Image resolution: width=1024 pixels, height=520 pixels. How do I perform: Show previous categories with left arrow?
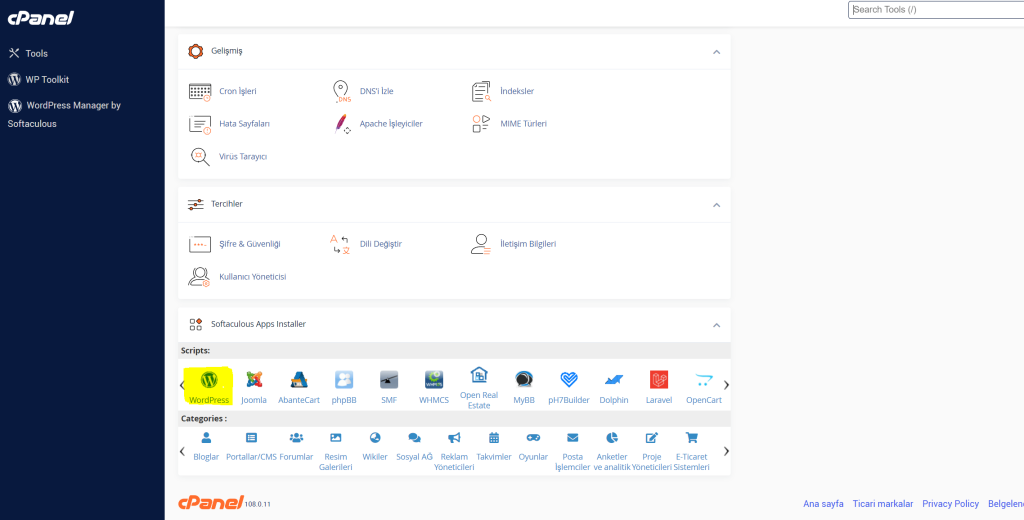click(182, 451)
